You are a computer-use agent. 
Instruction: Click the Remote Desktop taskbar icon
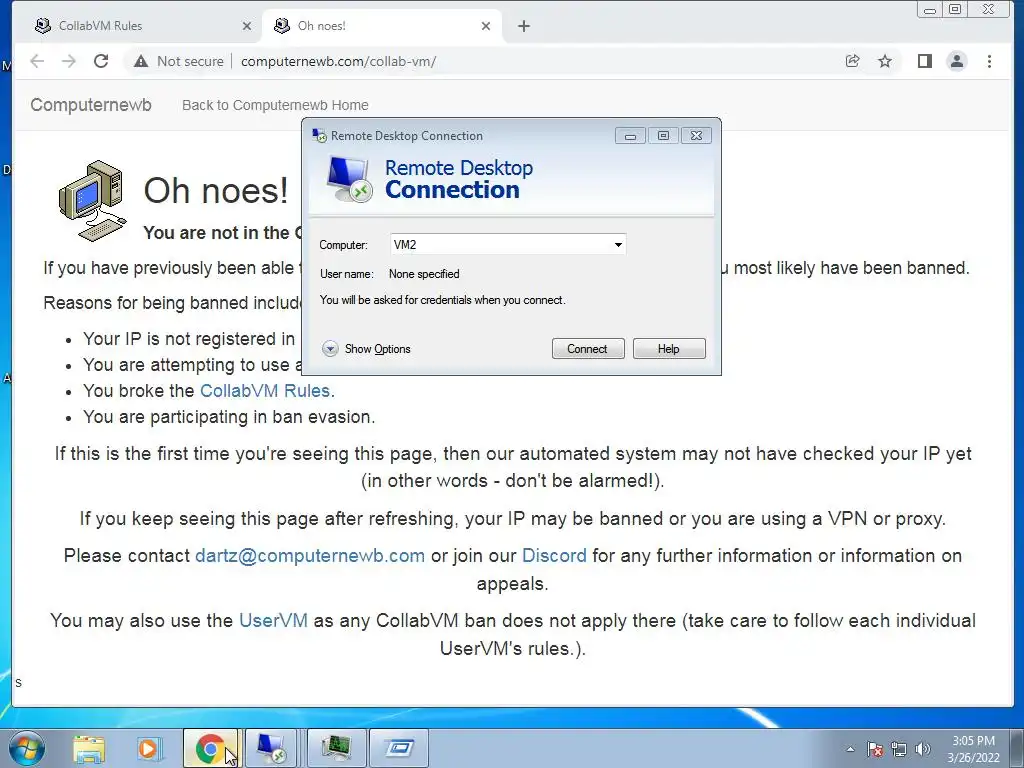coord(272,748)
